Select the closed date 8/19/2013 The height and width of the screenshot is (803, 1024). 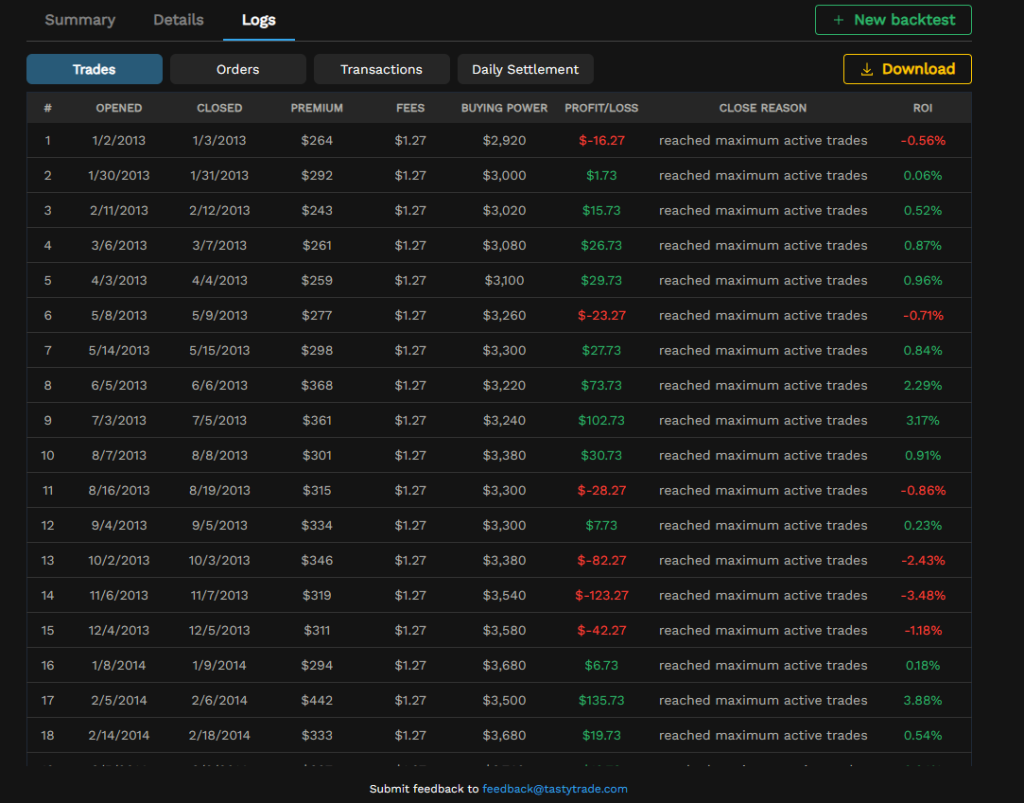tap(219, 490)
